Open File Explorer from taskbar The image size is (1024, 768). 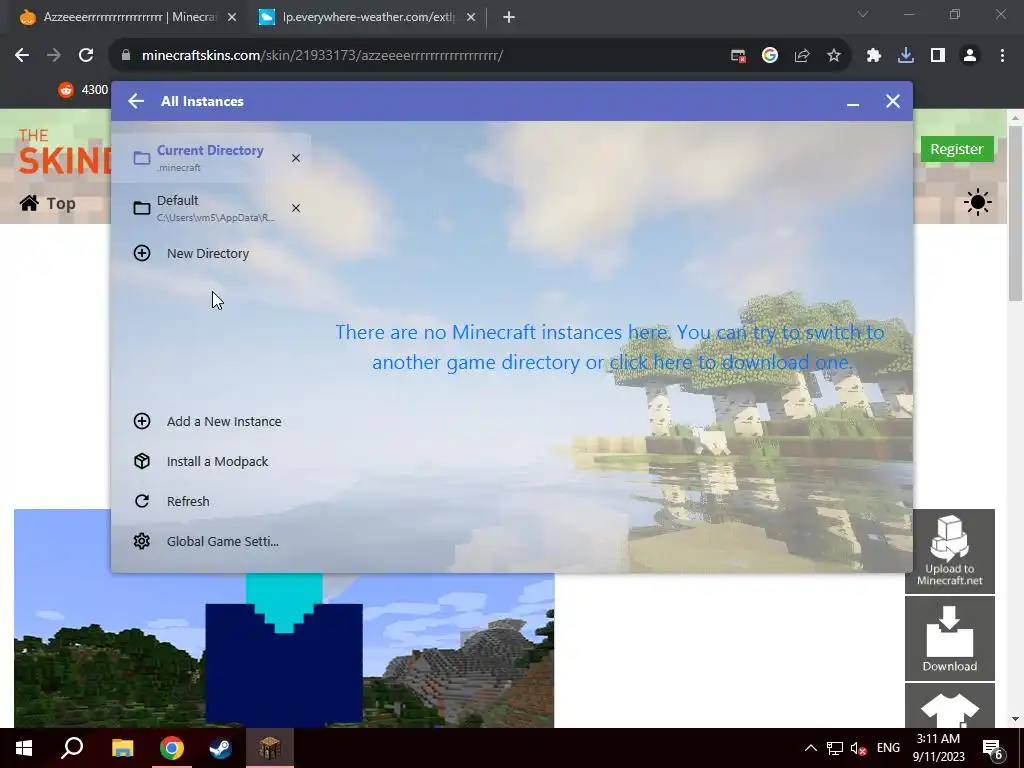click(122, 748)
